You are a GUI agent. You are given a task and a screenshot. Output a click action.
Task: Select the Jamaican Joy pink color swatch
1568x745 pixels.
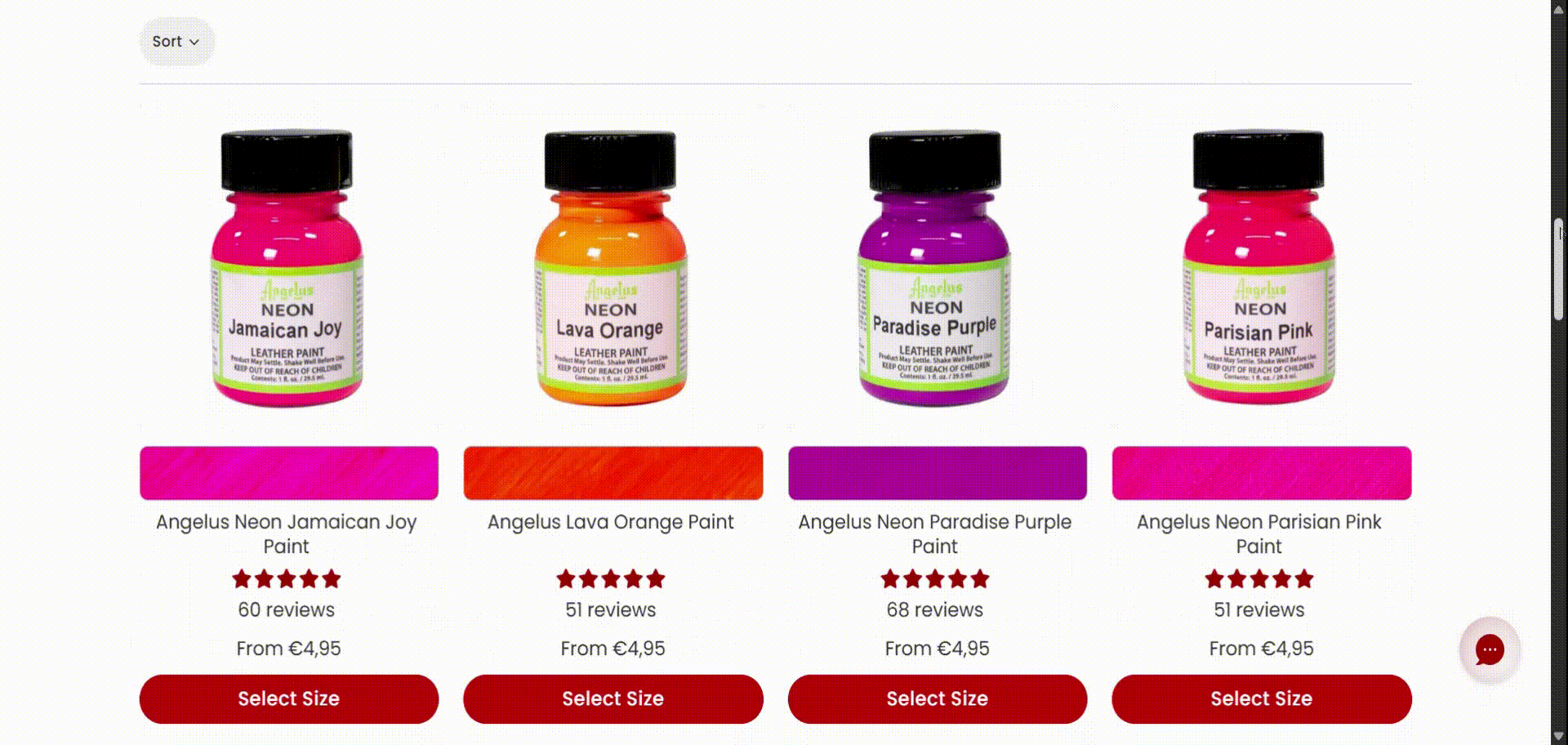(289, 473)
